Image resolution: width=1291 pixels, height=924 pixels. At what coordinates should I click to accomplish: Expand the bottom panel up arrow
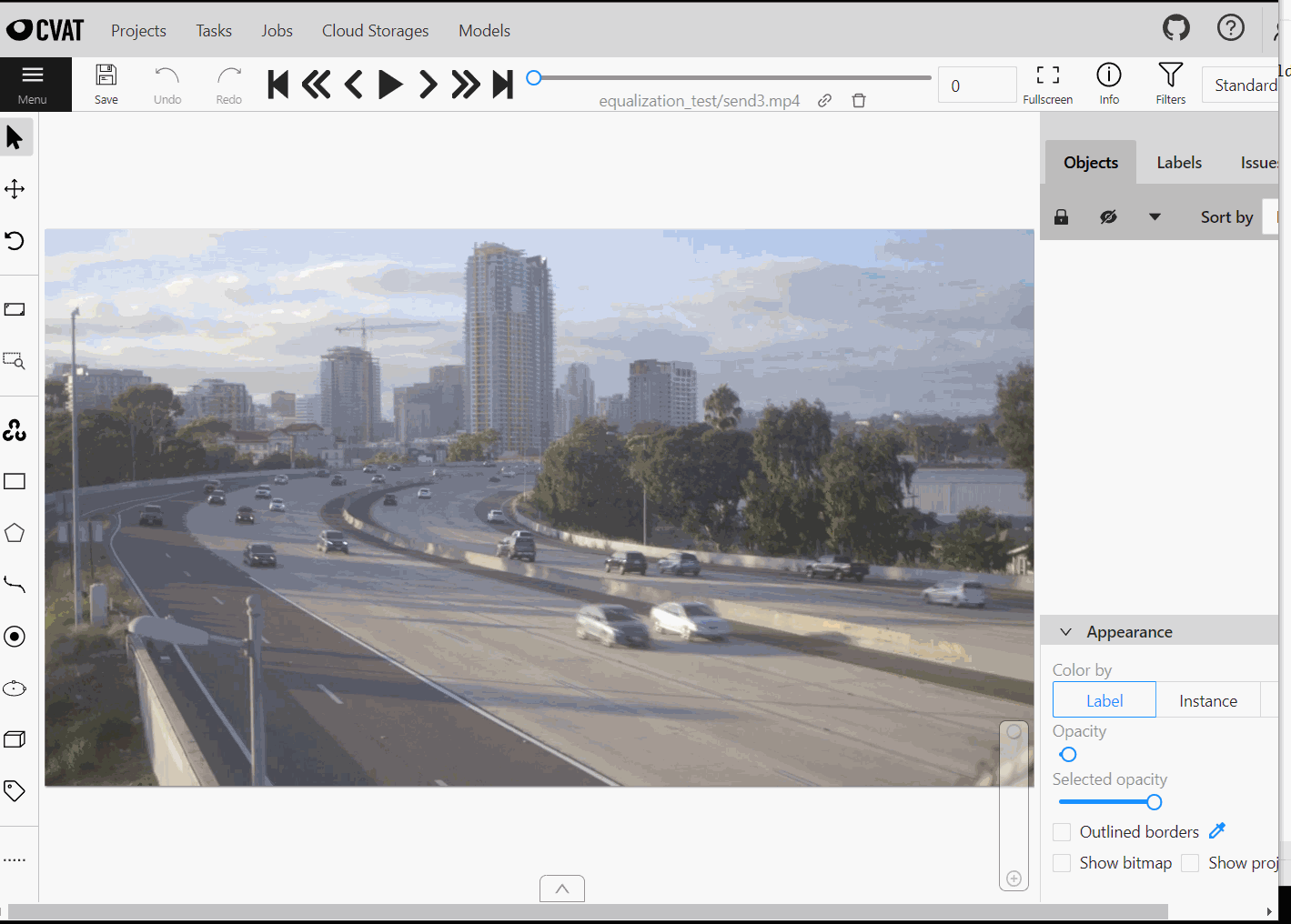point(562,889)
